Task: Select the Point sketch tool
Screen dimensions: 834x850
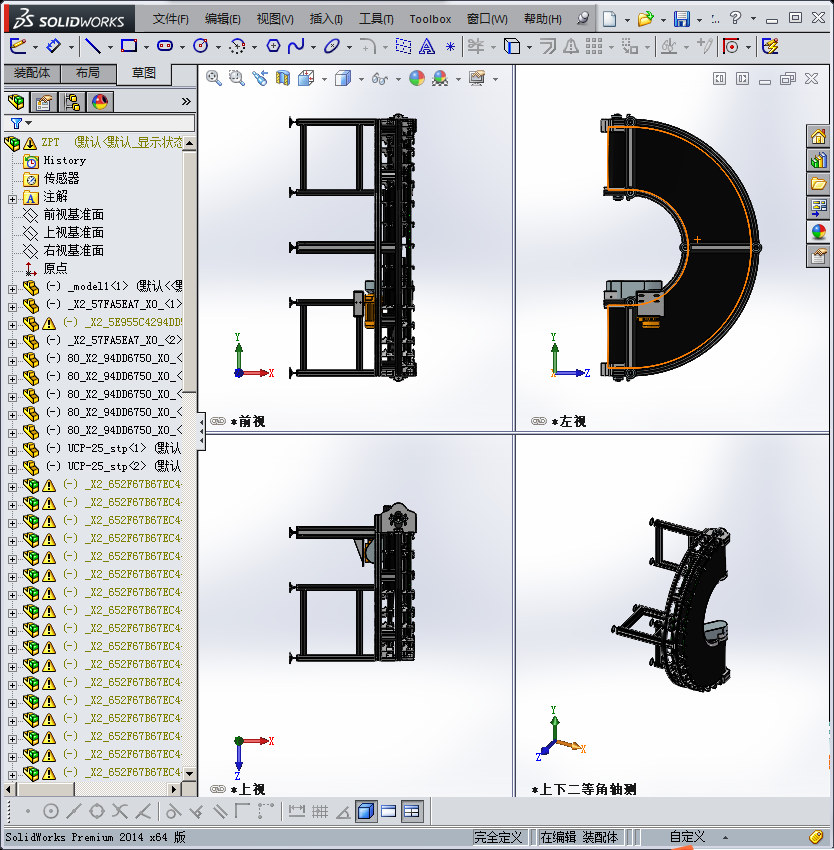Action: [x=450, y=47]
